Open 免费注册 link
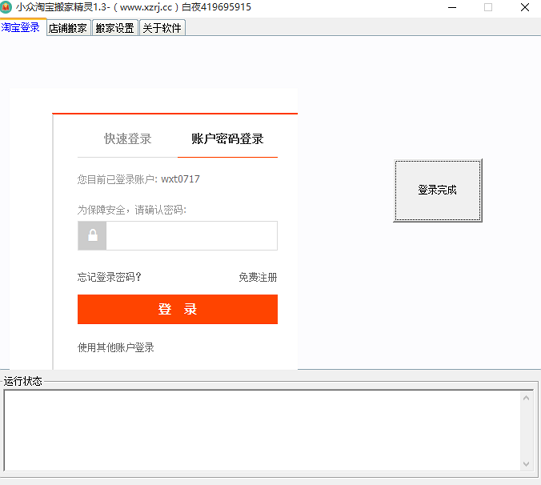Image resolution: width=541 pixels, height=485 pixels. coord(258,277)
